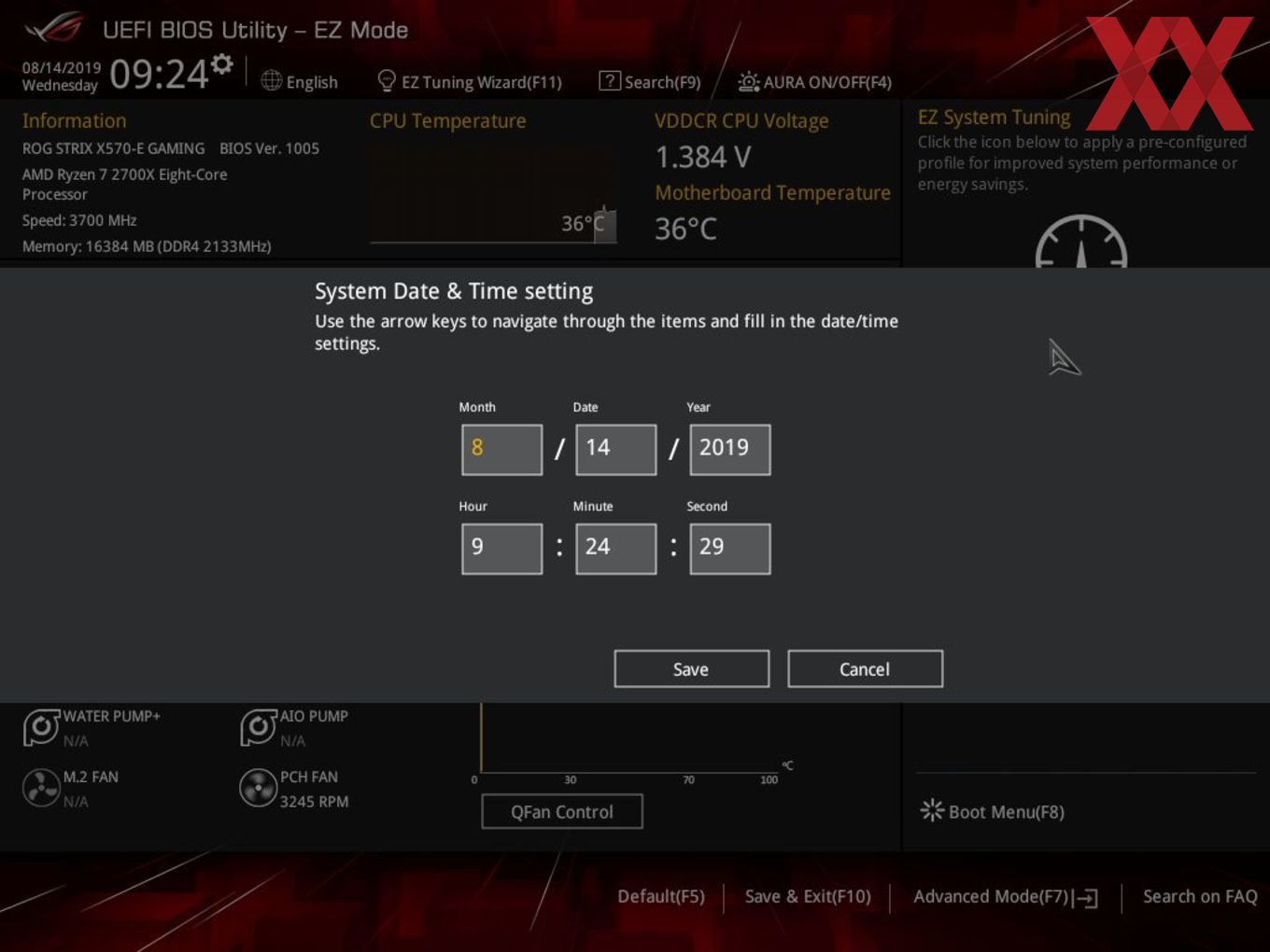Click the Motherboard Temperature 36°C value
The height and width of the screenshot is (952, 1270).
pyautogui.click(x=686, y=229)
